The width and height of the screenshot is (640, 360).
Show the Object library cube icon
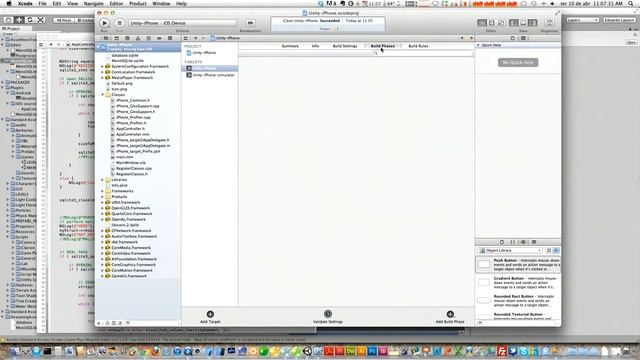[x=523, y=242]
